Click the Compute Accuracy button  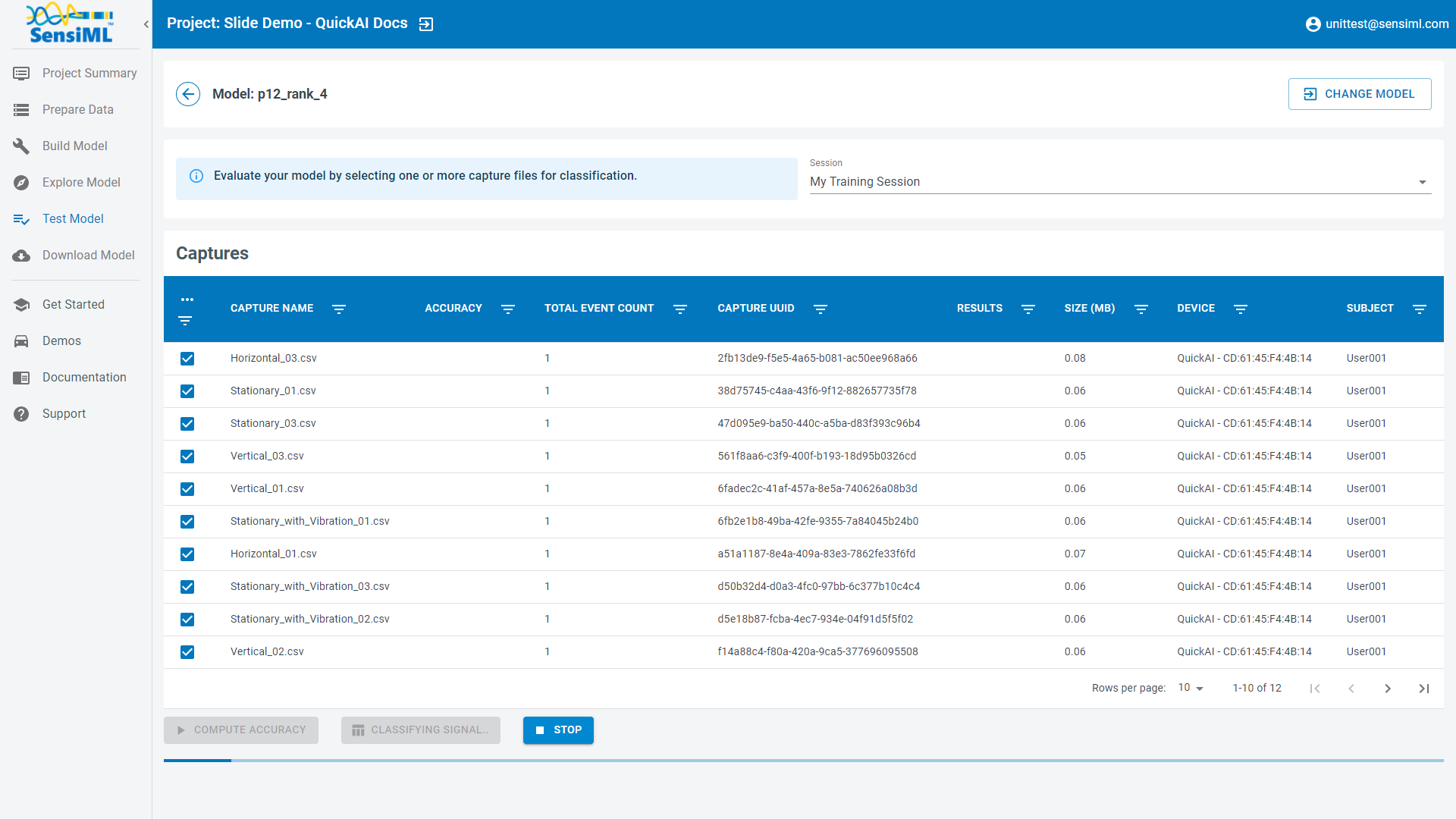[x=241, y=730]
